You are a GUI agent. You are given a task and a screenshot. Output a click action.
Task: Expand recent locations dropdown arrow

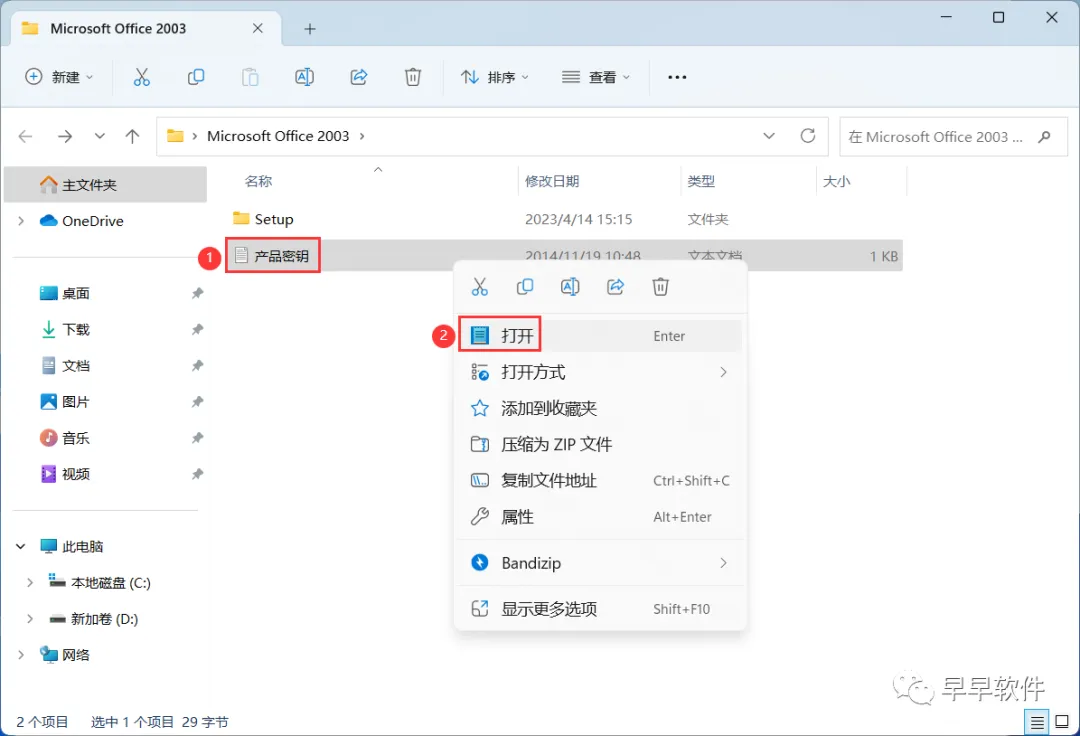(x=100, y=136)
